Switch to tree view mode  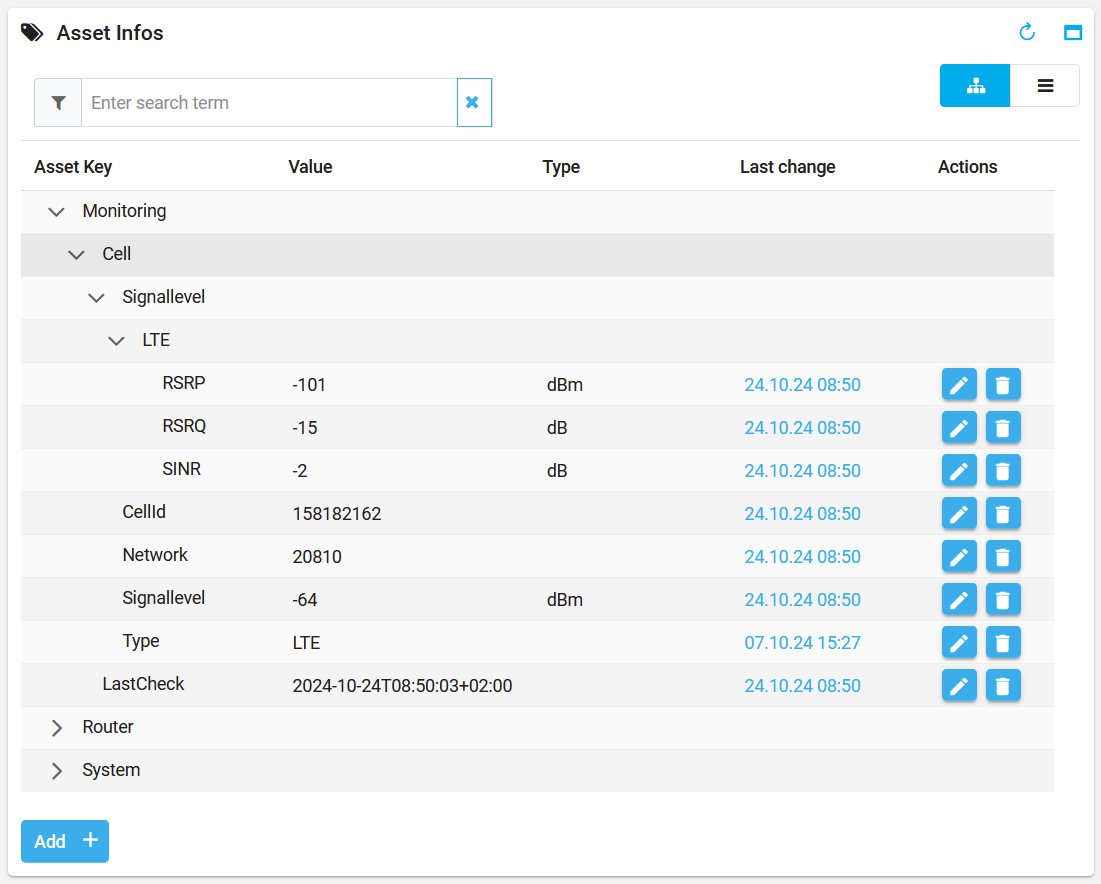(975, 86)
